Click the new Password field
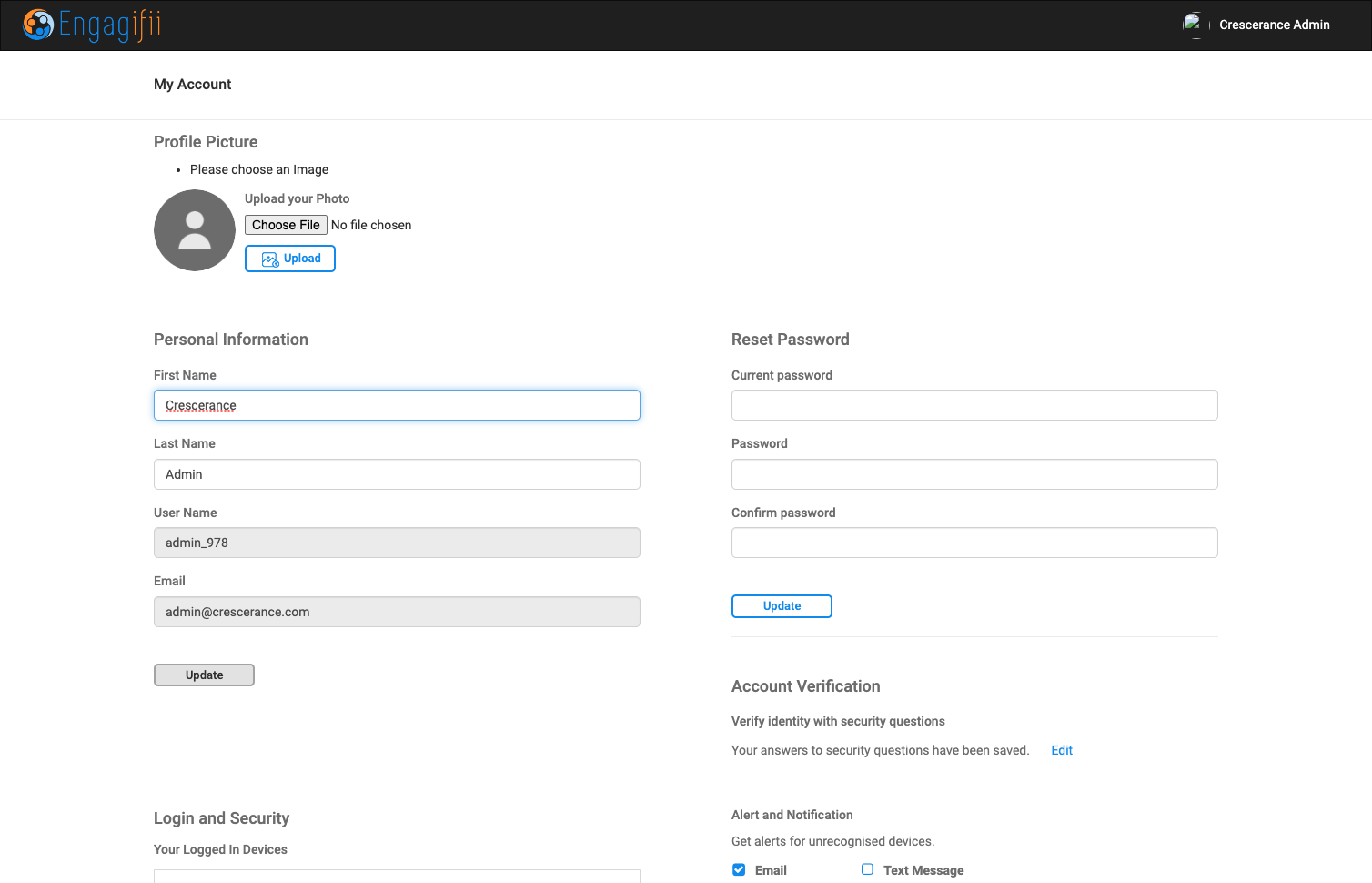Viewport: 1372px width, 883px height. 974,474
